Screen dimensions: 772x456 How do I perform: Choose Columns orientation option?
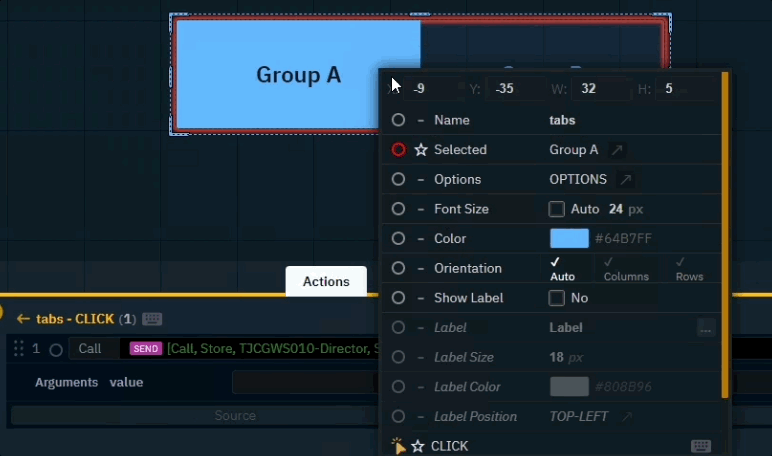pyautogui.click(x=626, y=269)
